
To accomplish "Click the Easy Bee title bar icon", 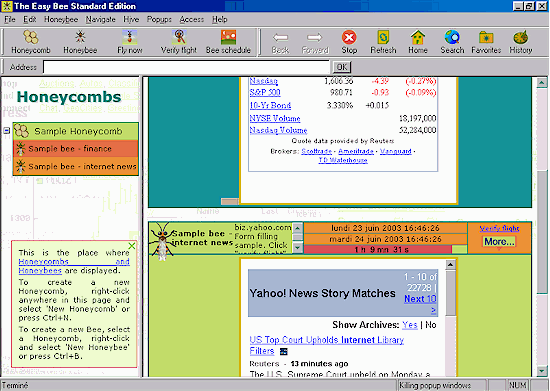I will [x=7, y=6].
